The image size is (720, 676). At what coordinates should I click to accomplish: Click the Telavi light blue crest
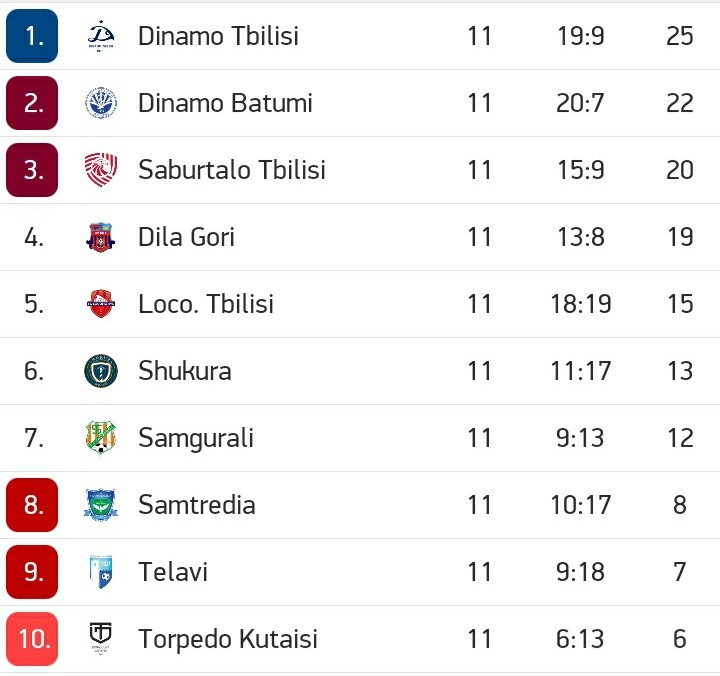point(101,572)
